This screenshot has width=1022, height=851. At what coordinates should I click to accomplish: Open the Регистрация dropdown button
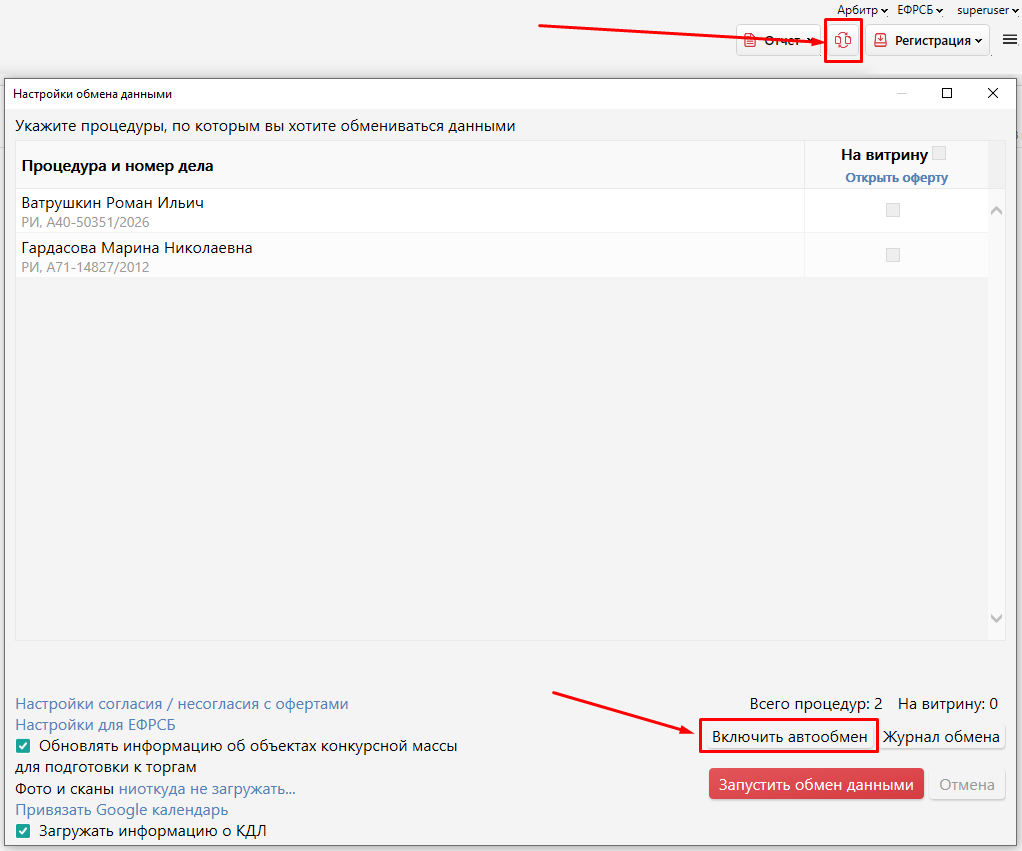[x=928, y=40]
